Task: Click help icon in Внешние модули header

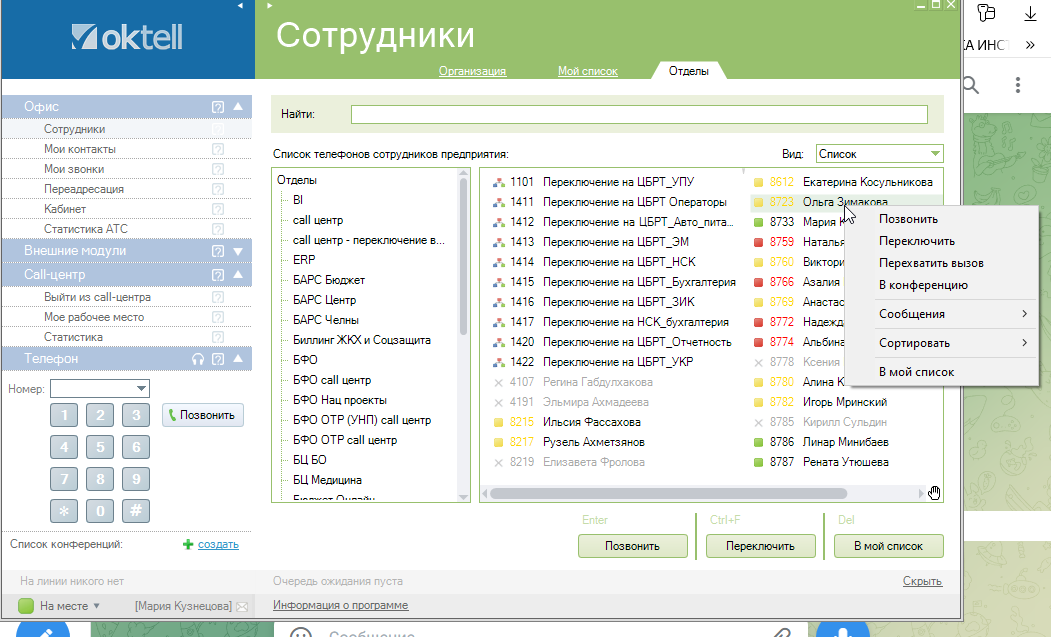Action: 218,251
